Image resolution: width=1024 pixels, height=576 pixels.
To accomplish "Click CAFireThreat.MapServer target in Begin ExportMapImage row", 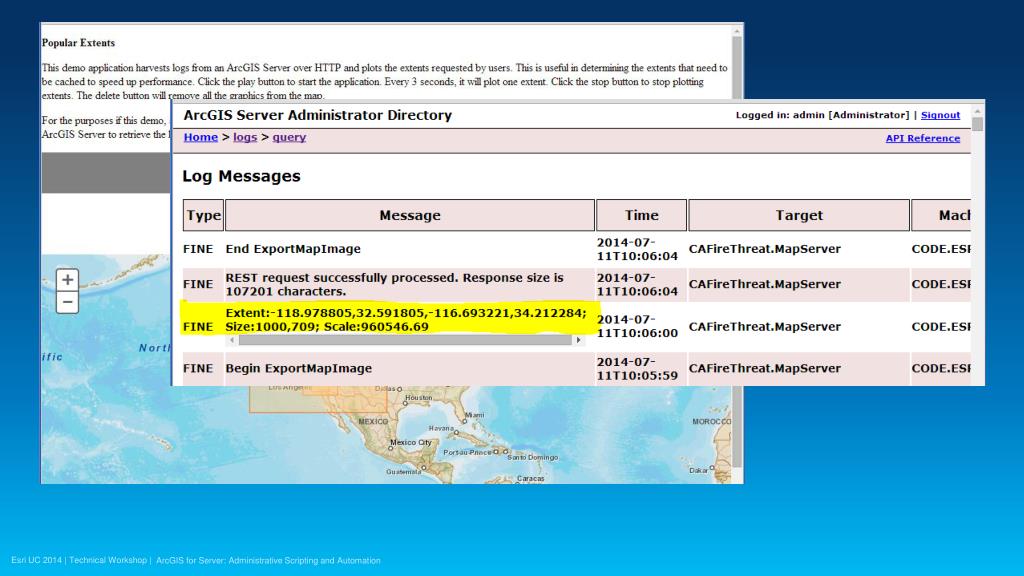I will click(765, 368).
